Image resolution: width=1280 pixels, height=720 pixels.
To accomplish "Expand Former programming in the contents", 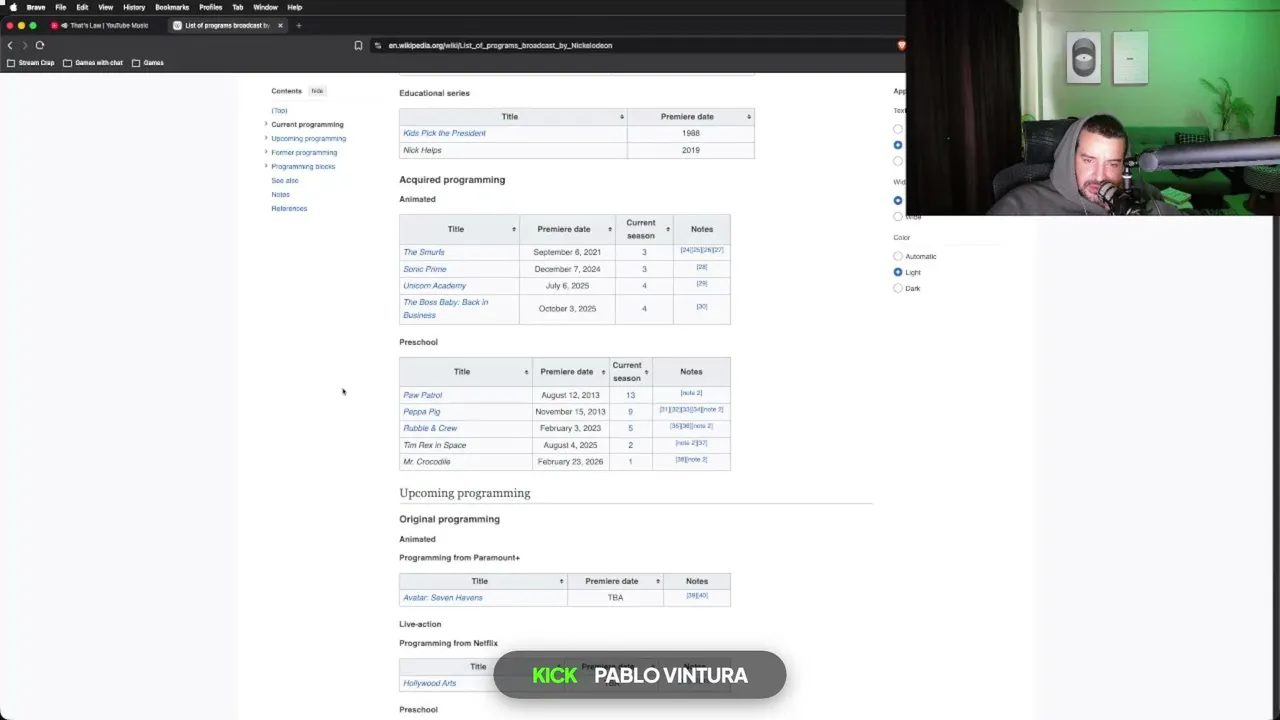I will pos(266,152).
